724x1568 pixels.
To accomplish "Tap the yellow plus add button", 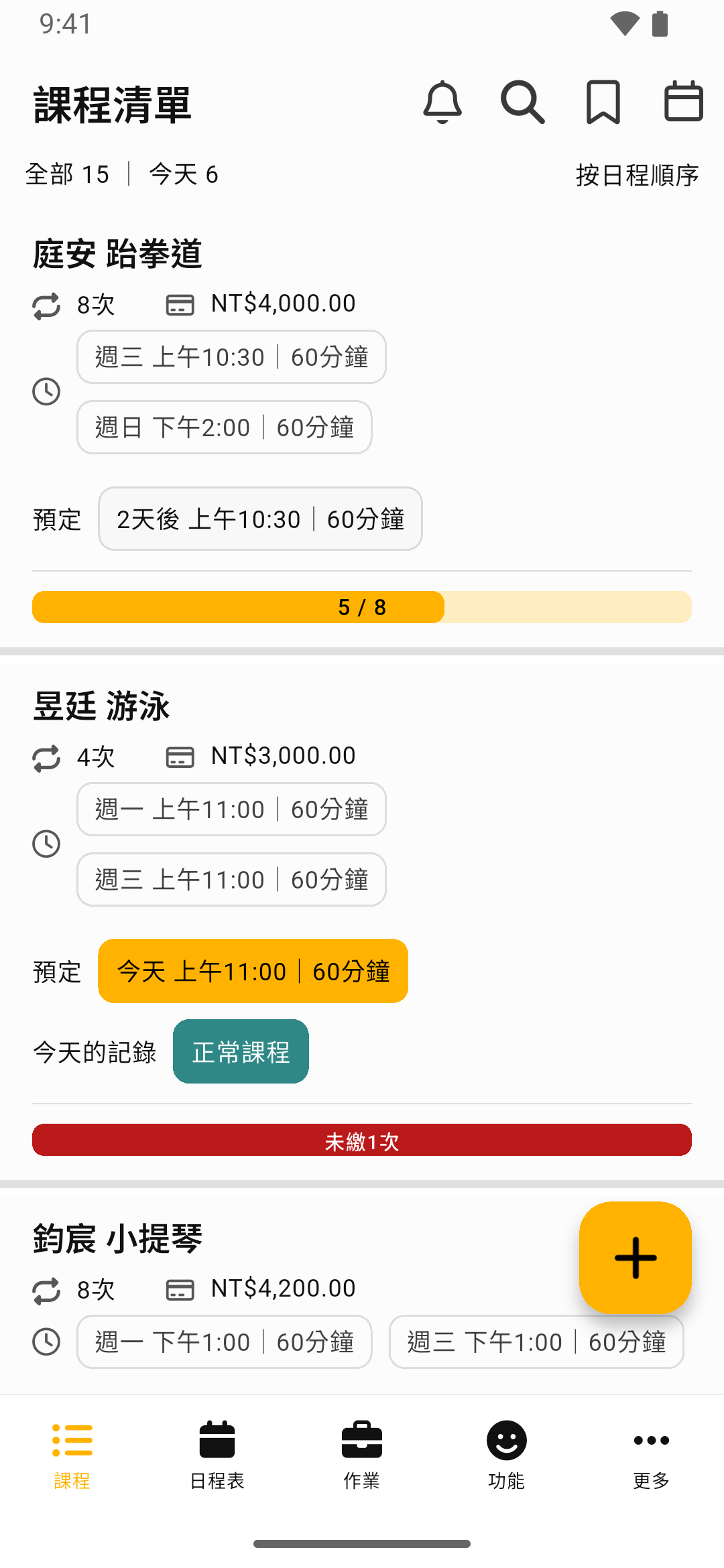I will 635,1257.
